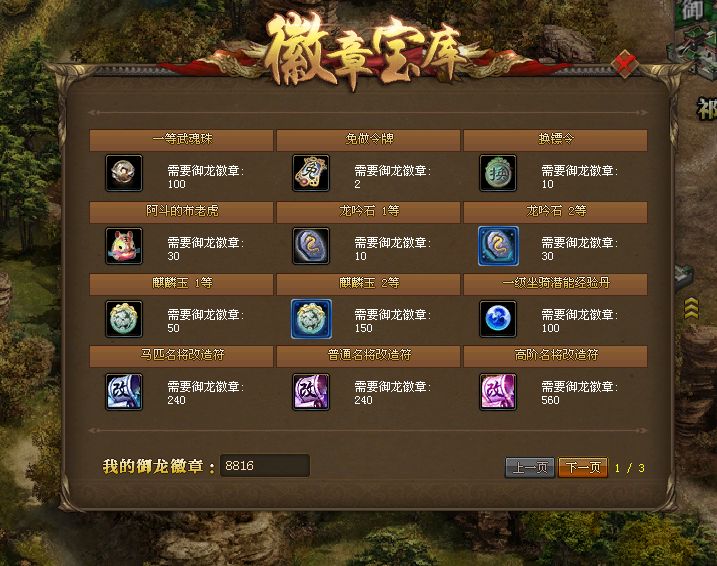Screen dimensions: 717x566
Task: Click the 一等武魂珠 title header
Action: (182, 139)
